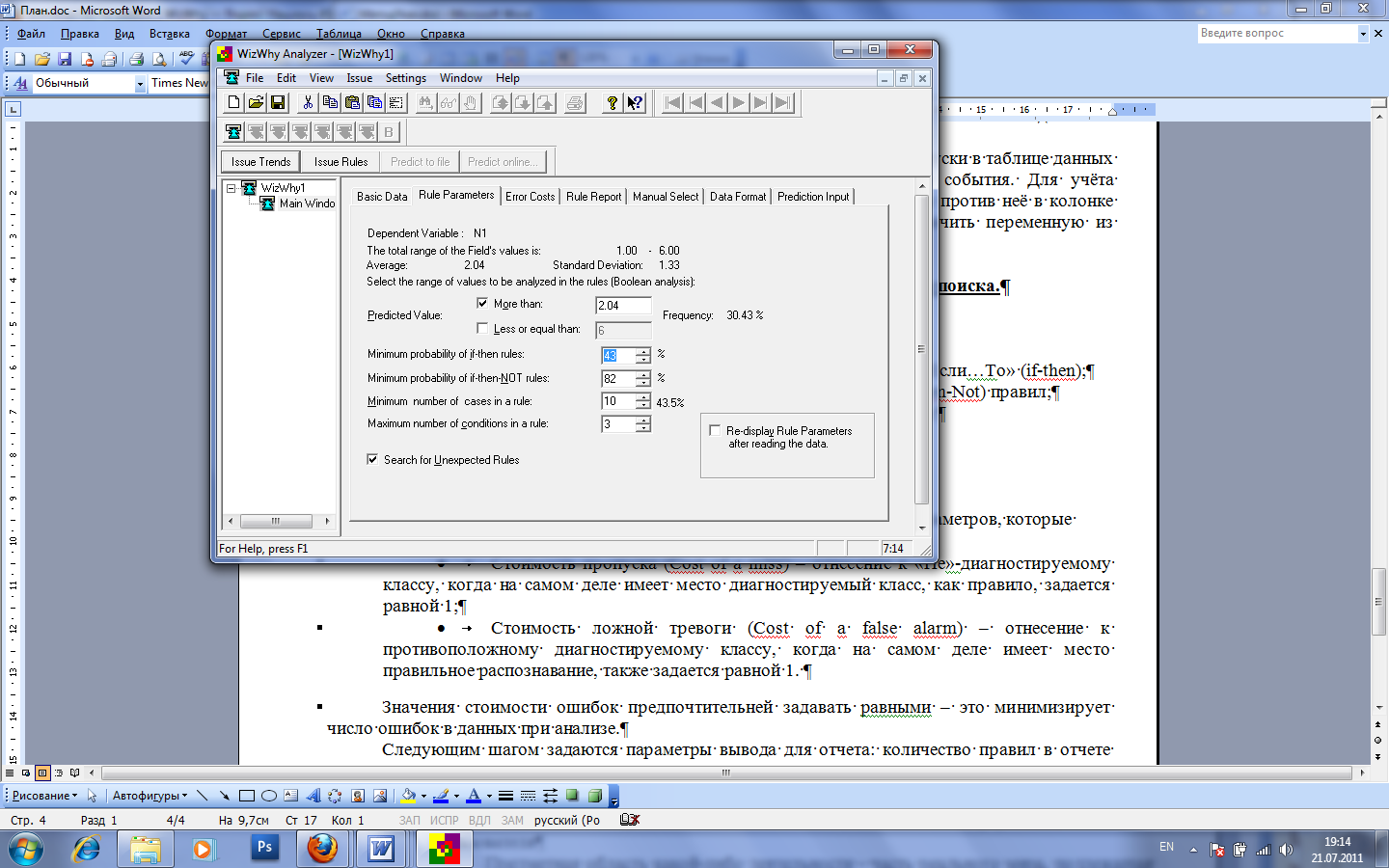Insert WordArt from Drawing toolbar
The width and height of the screenshot is (1389, 868).
pyautogui.click(x=313, y=796)
